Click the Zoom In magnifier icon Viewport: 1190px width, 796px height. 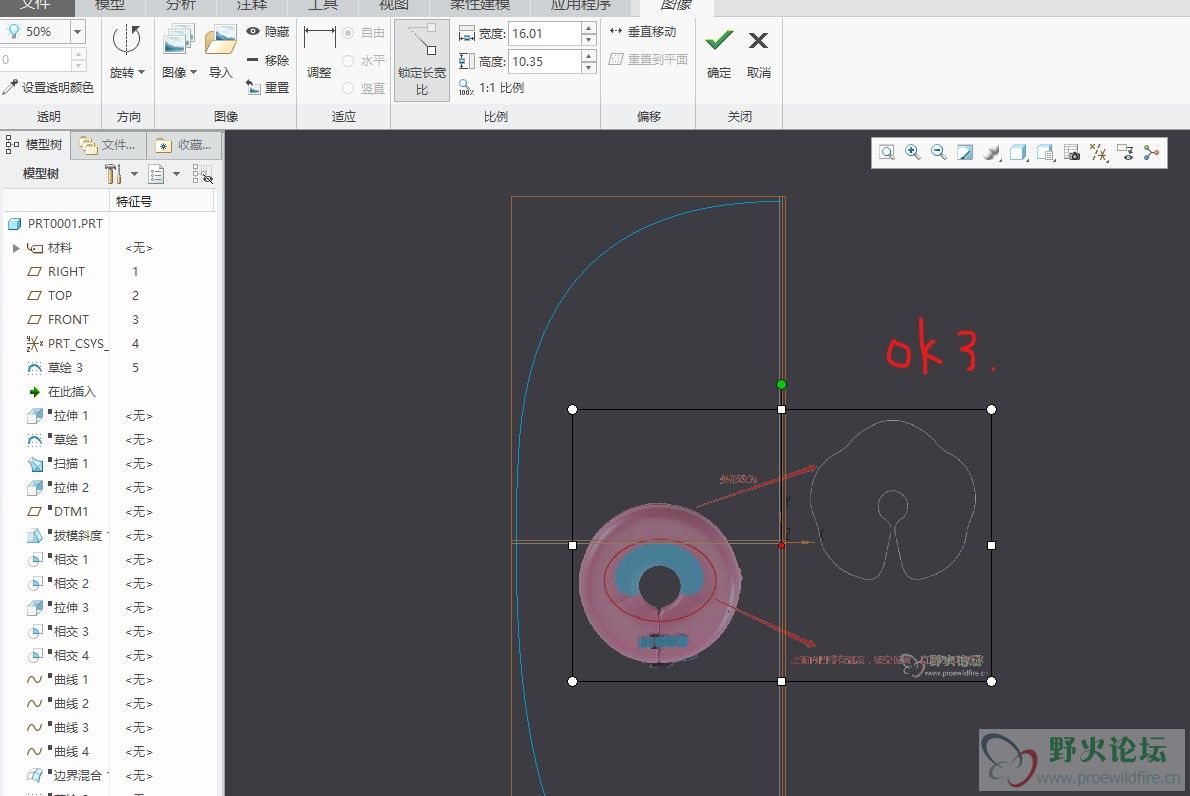[912, 153]
